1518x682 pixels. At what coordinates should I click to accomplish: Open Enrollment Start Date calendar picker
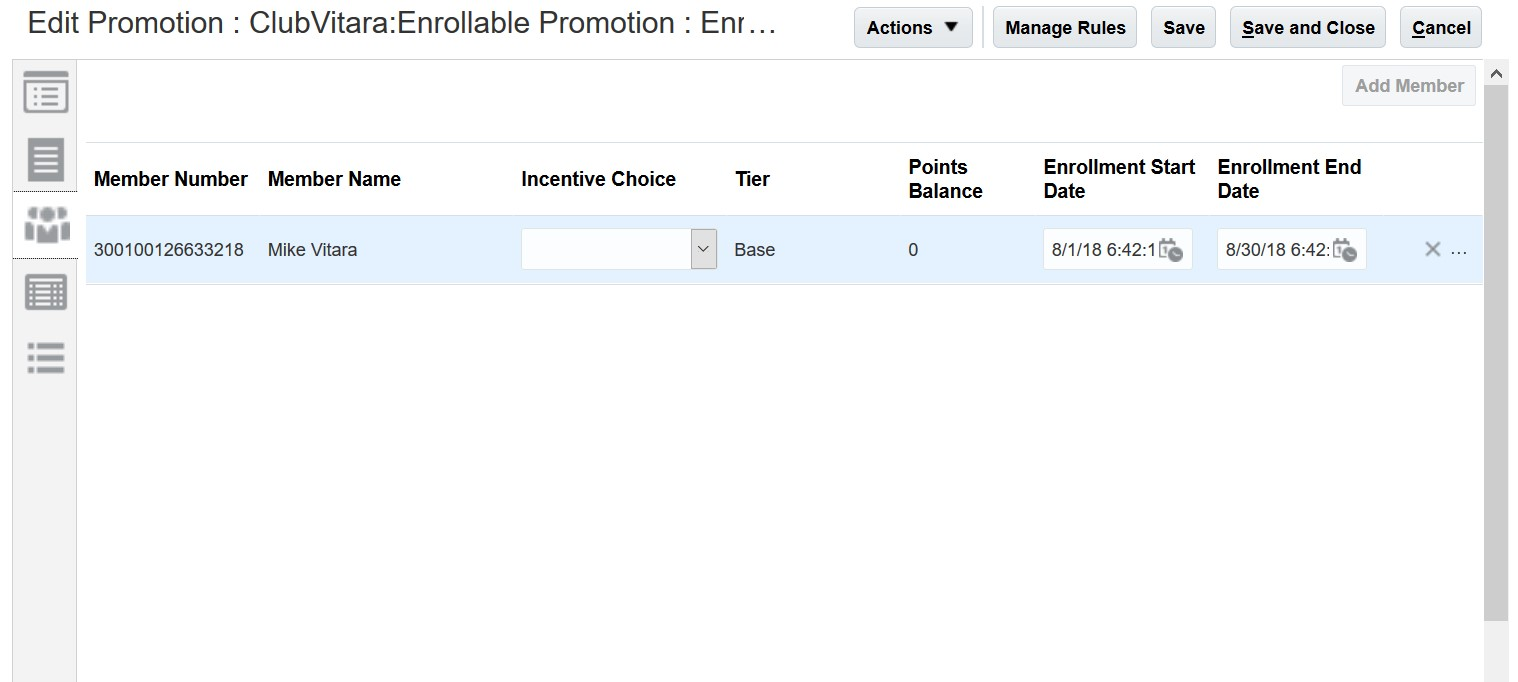click(1171, 250)
